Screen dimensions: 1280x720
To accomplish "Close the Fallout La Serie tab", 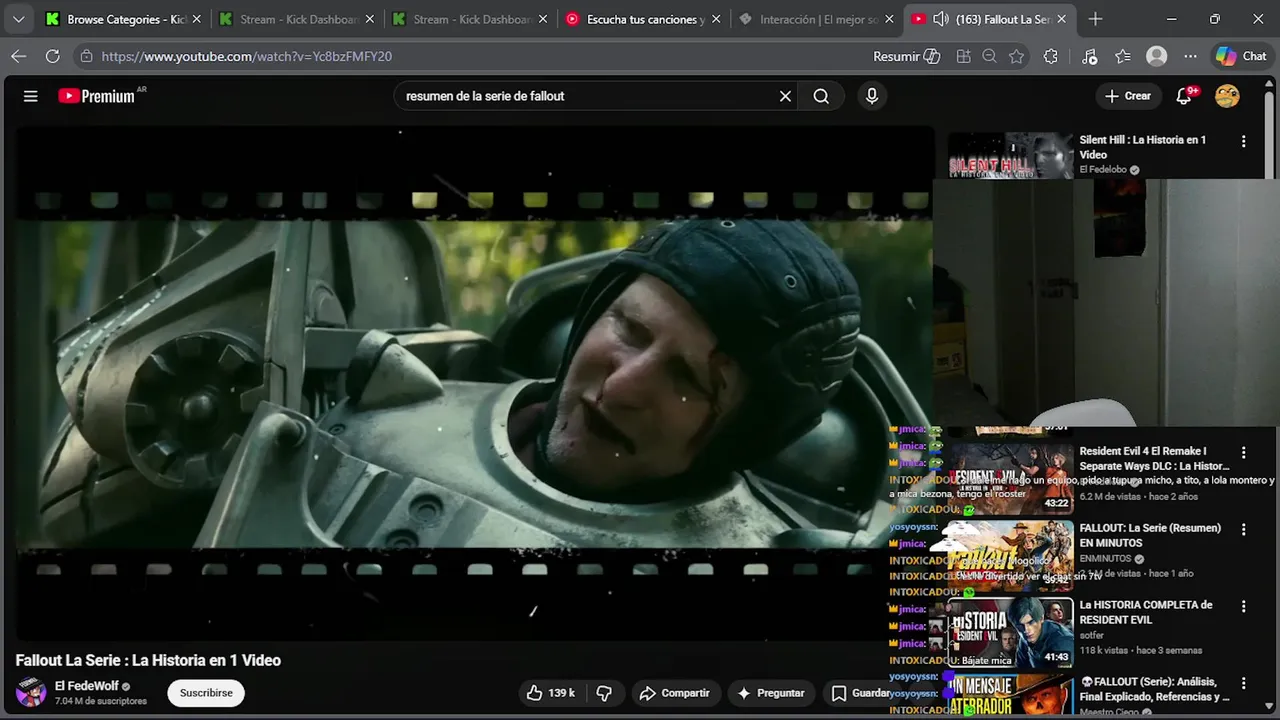I will point(1061,19).
